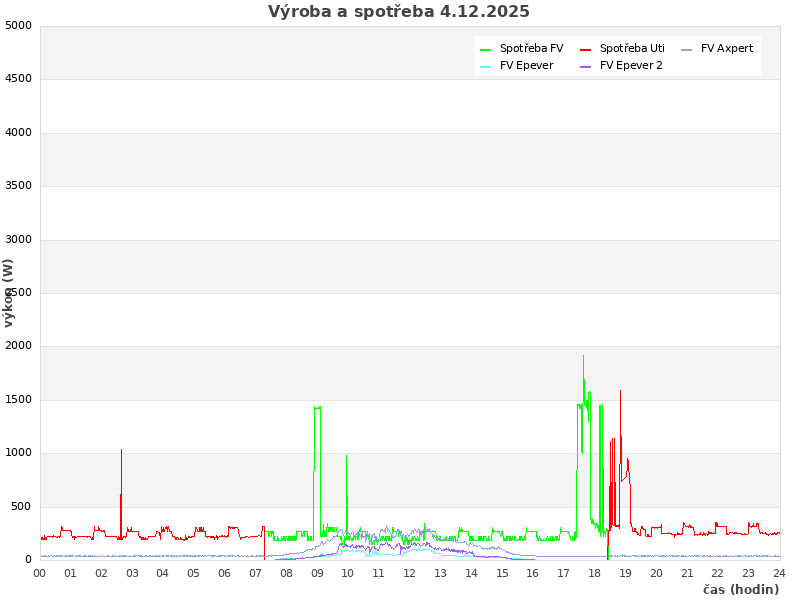Toggle the Spotřeba Uti legend entry
The height and width of the screenshot is (600, 800).
631,48
